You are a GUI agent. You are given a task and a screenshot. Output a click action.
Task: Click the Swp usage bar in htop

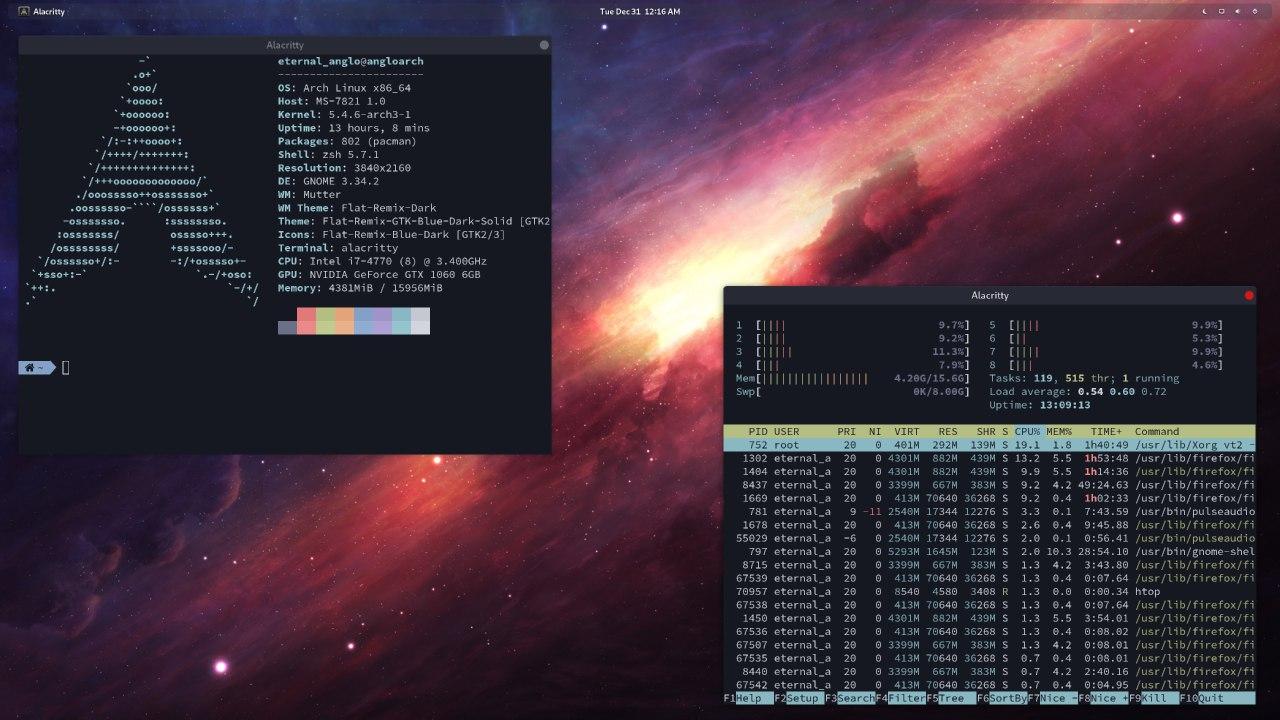(853, 391)
